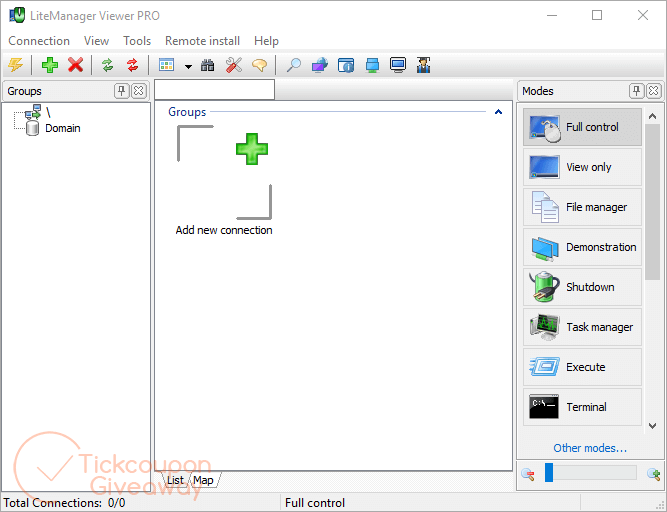Pin the Modes panel
This screenshot has width=667, height=512.
click(x=636, y=91)
